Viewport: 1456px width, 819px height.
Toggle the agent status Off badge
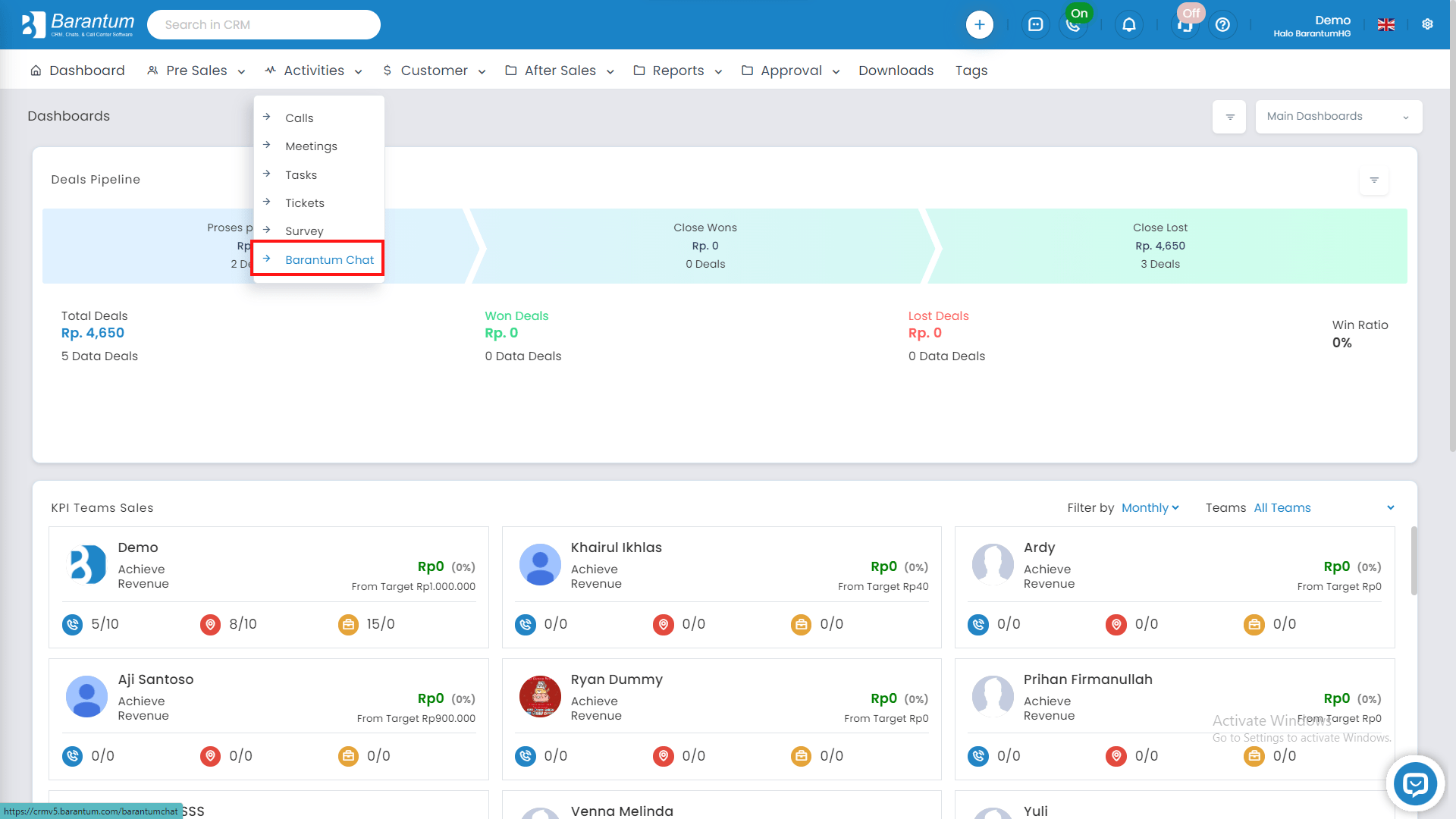point(1191,13)
